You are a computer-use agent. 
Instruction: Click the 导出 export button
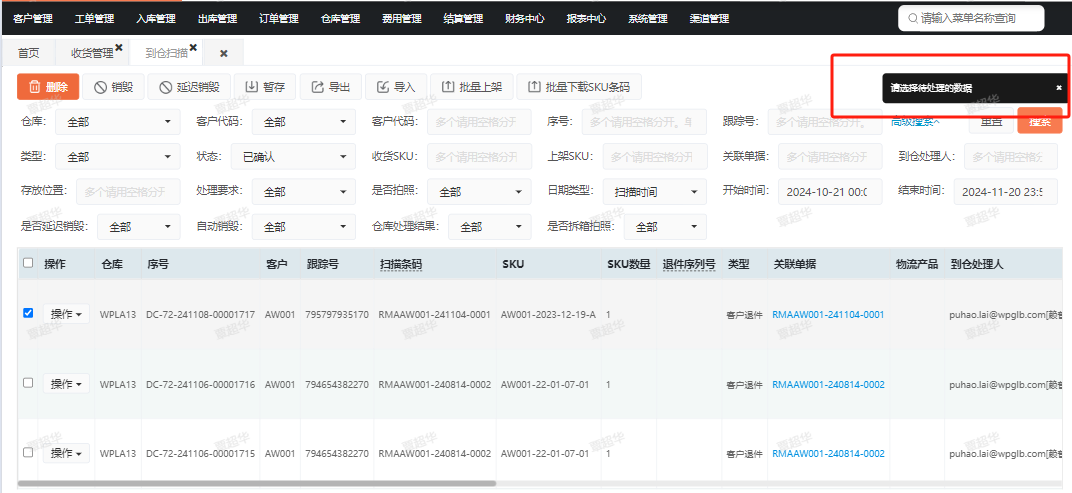[331, 87]
